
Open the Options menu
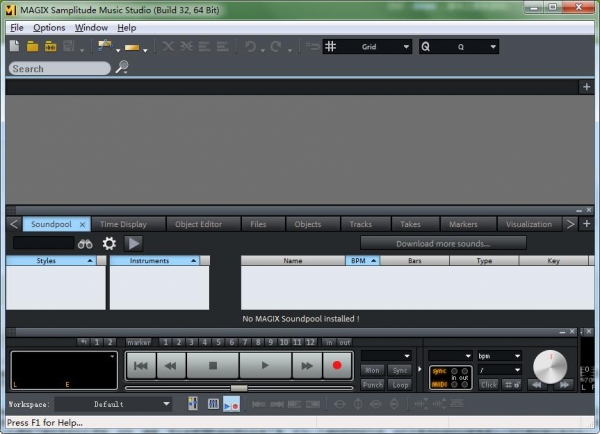point(49,28)
